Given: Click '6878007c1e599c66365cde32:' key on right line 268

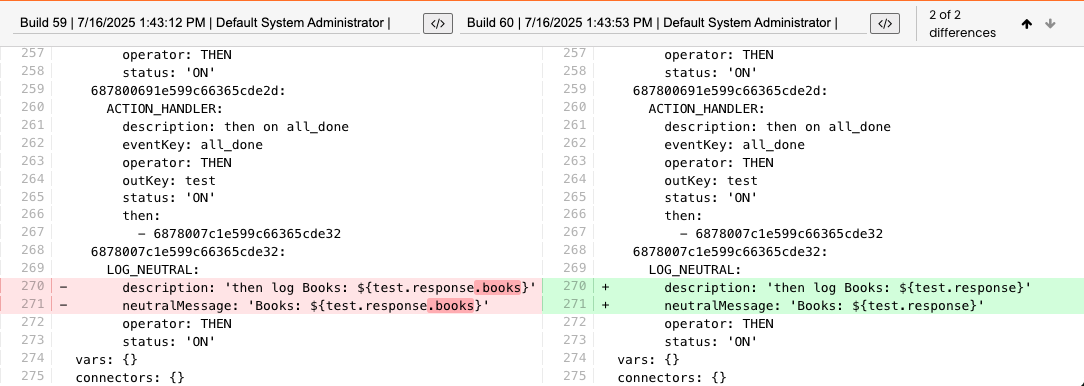Looking at the screenshot, I should coord(730,251).
